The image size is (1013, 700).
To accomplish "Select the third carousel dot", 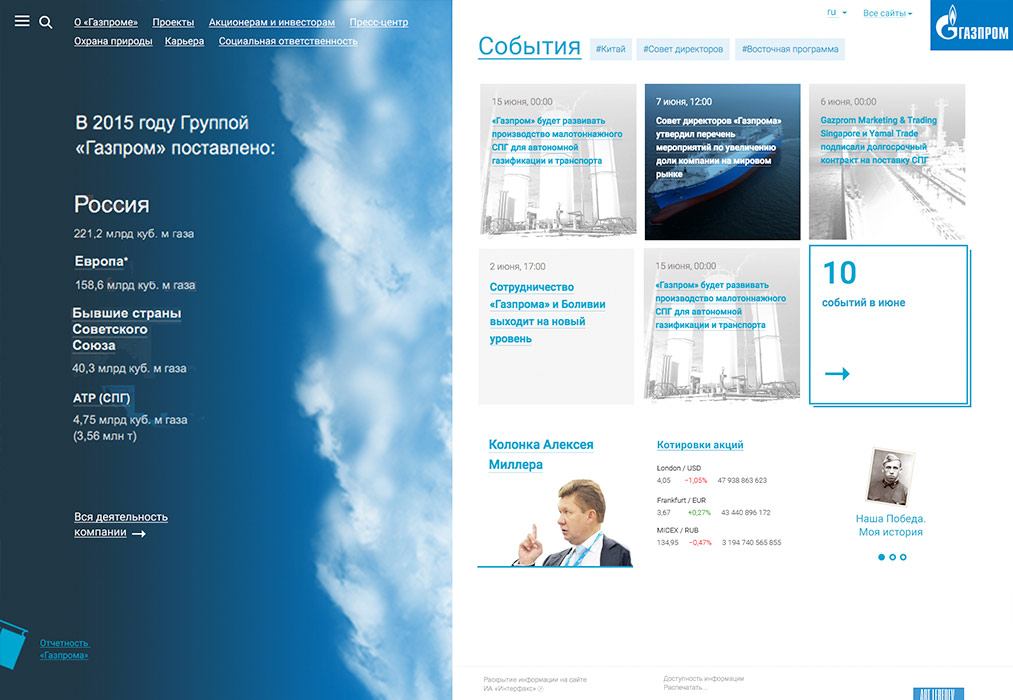I will (903, 557).
